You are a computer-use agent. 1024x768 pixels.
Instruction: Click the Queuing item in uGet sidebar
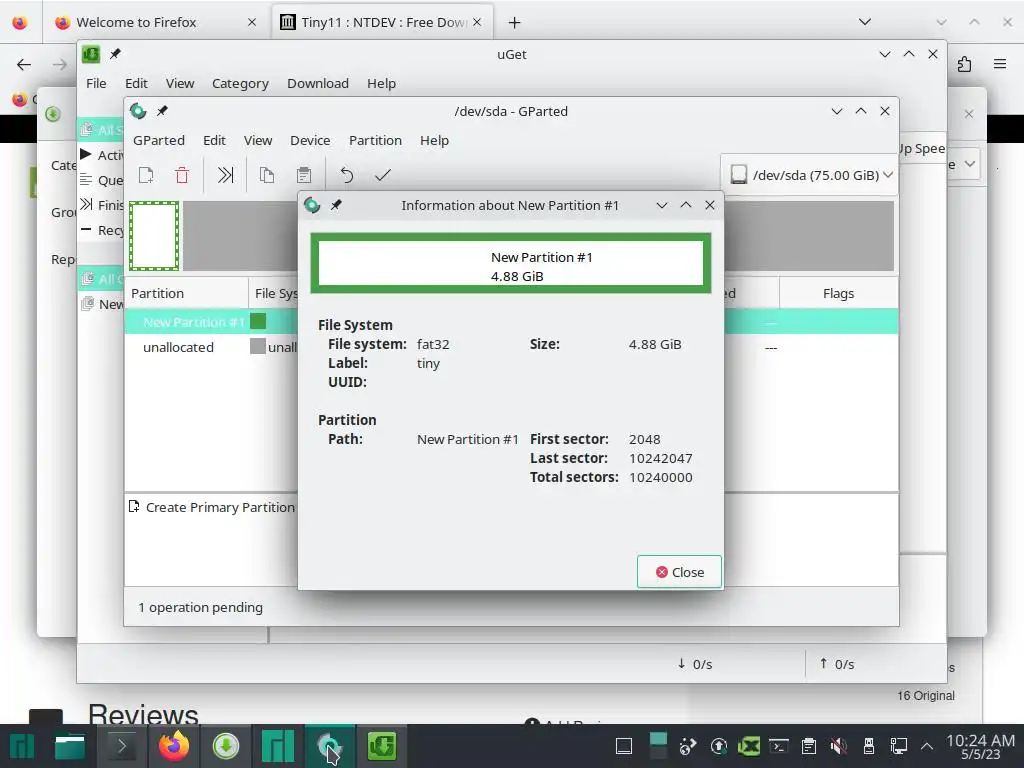101,180
